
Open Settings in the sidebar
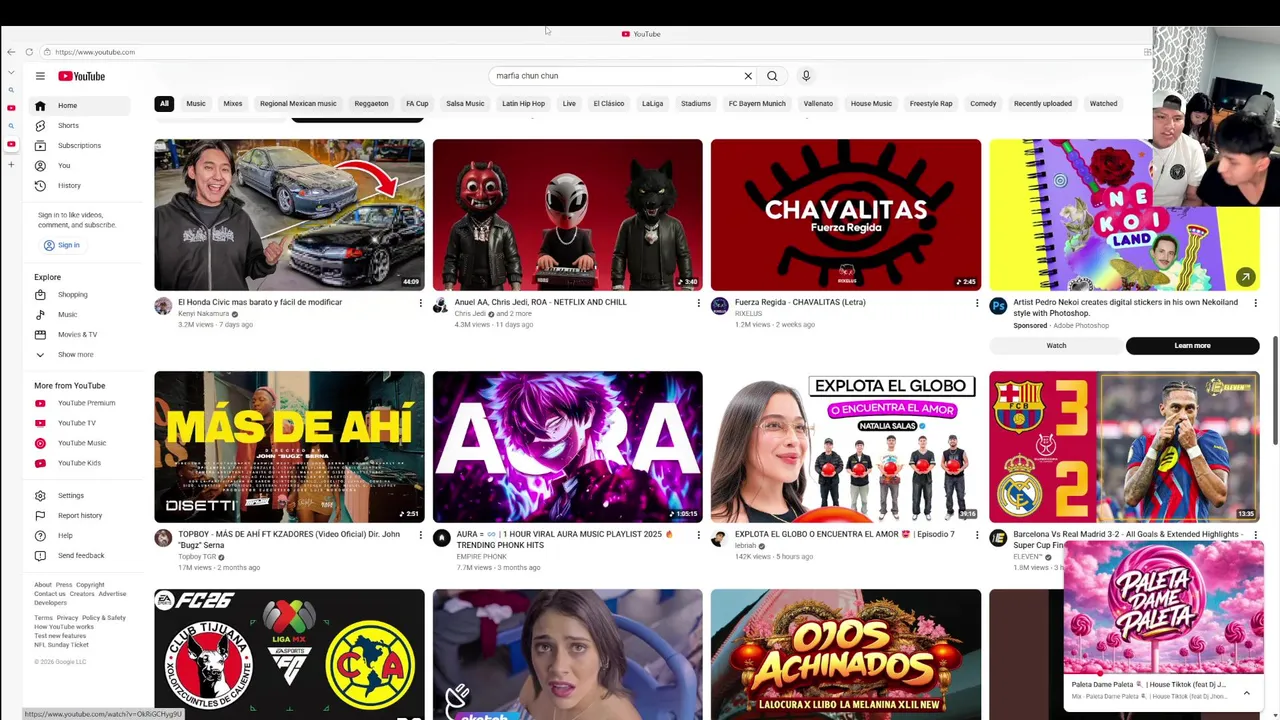(80, 495)
